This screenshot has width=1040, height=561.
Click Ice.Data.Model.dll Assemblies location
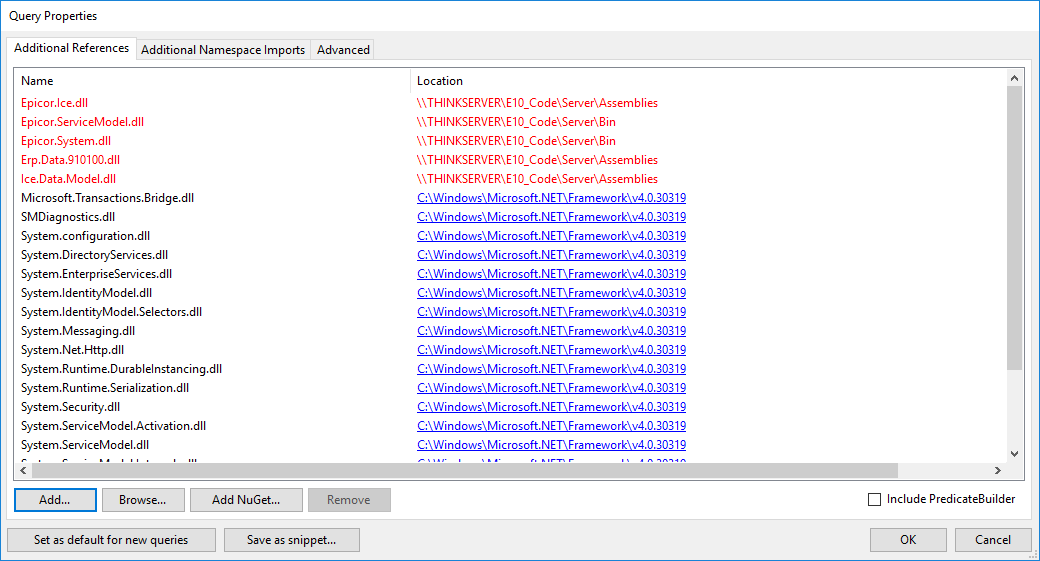point(537,179)
